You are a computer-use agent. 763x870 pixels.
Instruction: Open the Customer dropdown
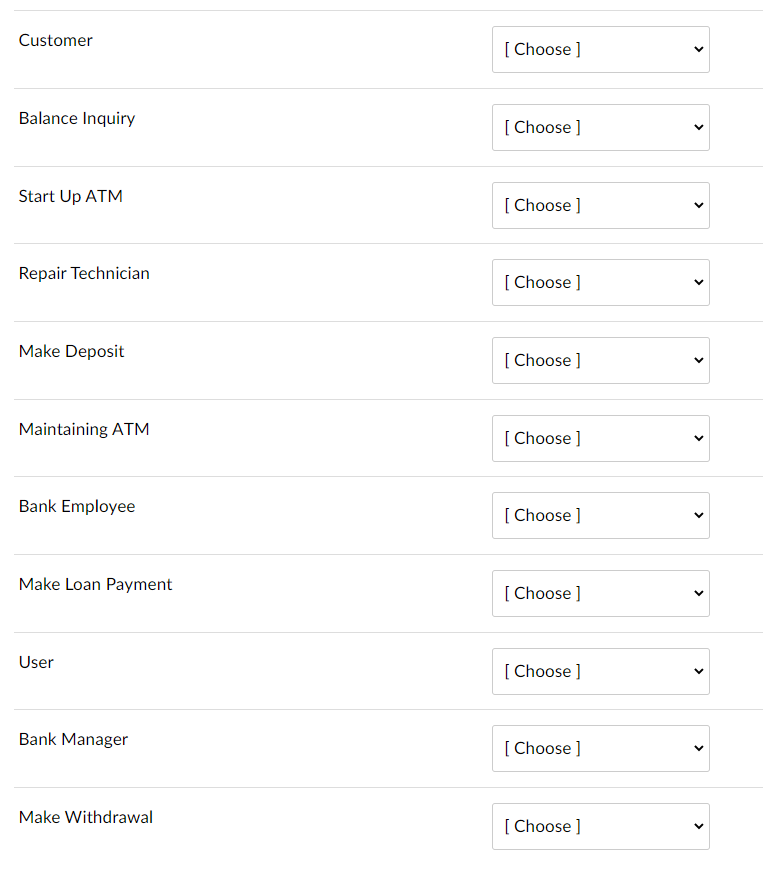(x=600, y=49)
